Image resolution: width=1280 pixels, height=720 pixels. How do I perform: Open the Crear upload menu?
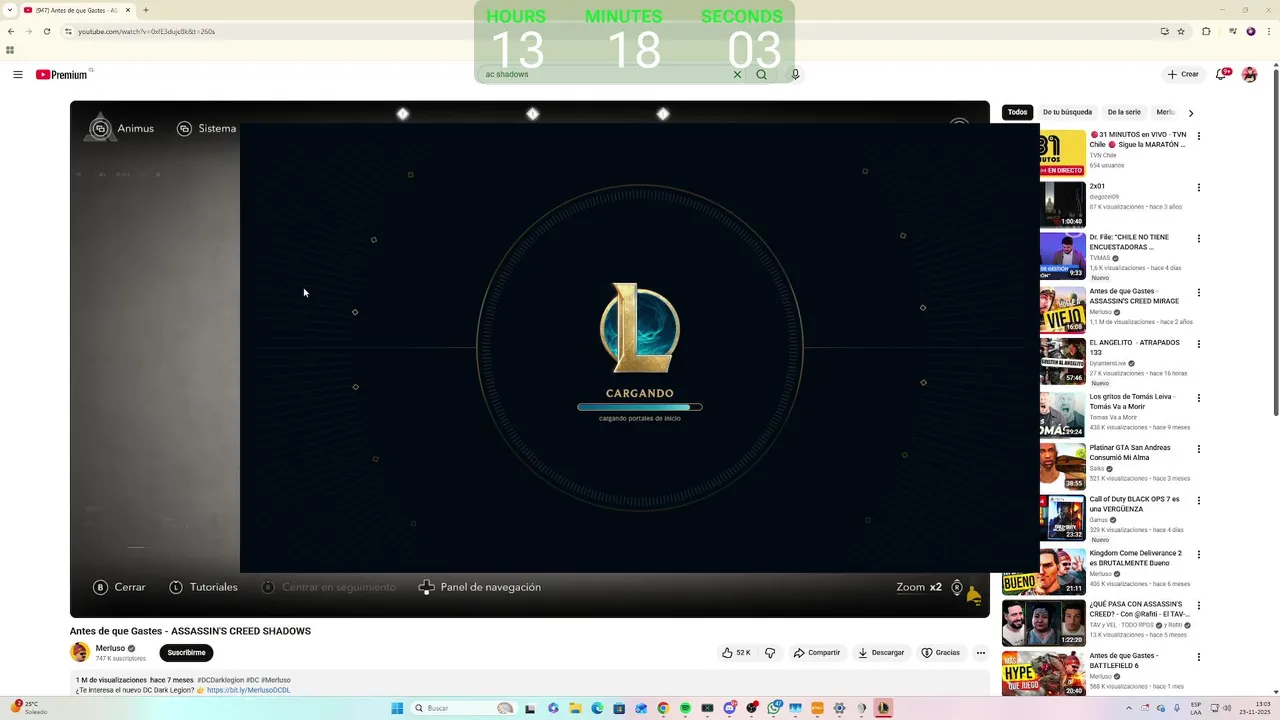pyautogui.click(x=1183, y=74)
